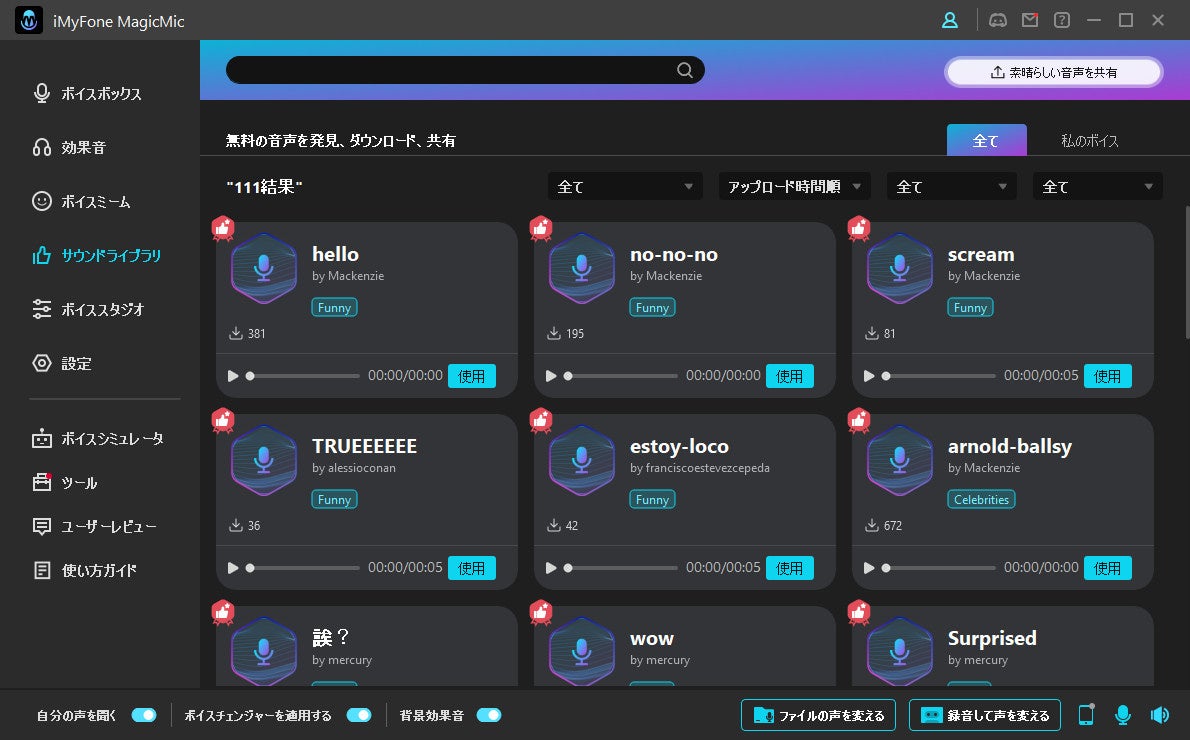Click 使用 button on no-no-no card
This screenshot has width=1190, height=740.
789,376
